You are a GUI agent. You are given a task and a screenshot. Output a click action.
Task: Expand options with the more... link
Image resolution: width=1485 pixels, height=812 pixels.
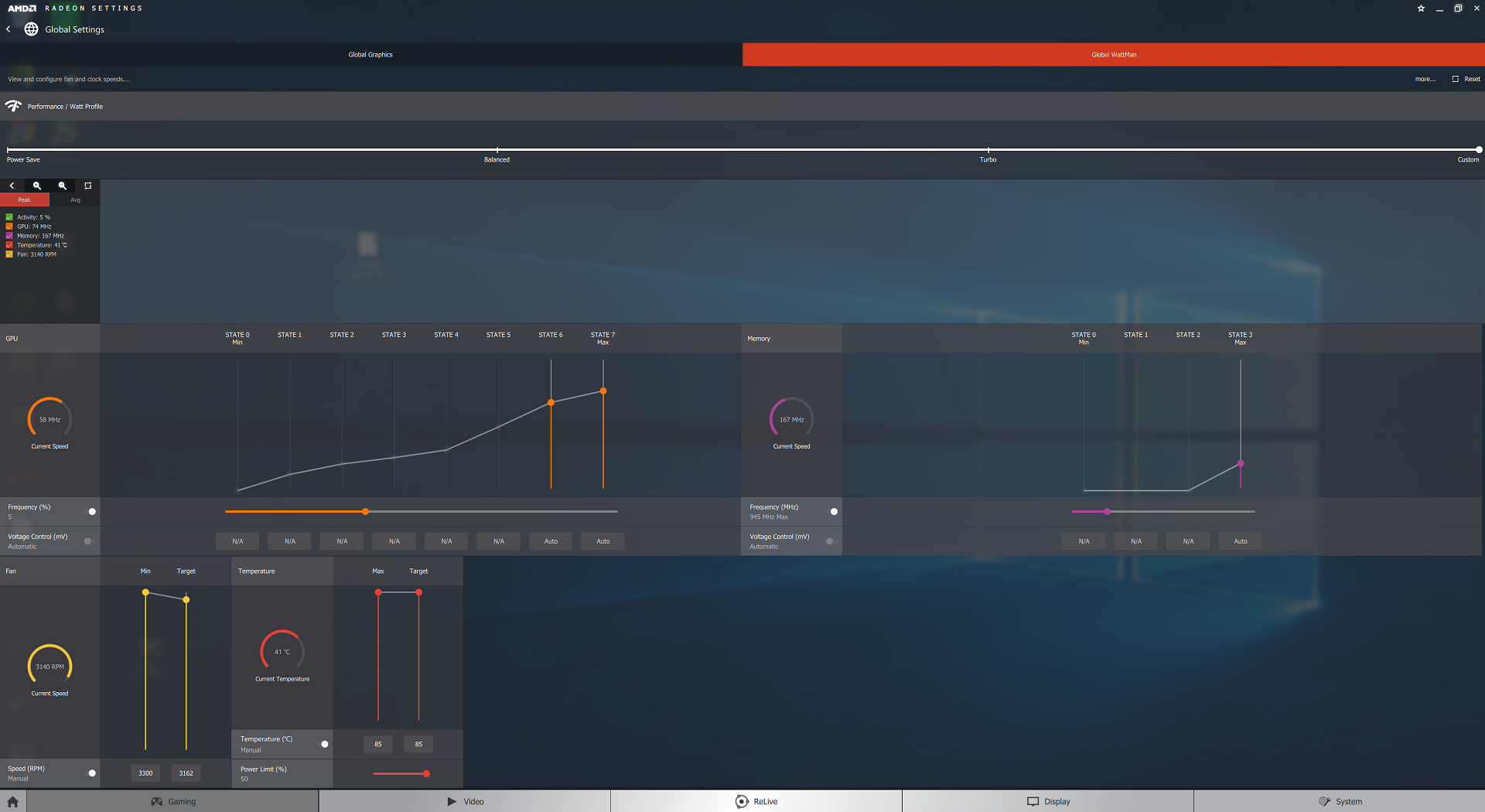click(x=1425, y=79)
